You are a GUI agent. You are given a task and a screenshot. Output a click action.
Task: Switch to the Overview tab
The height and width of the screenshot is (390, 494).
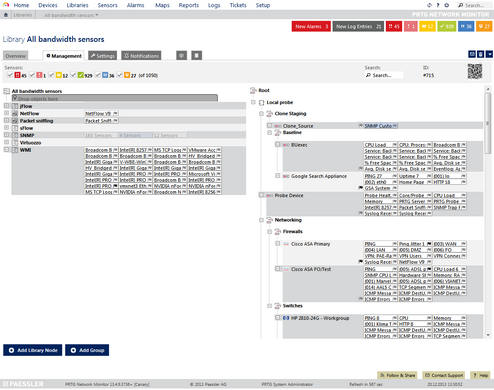pyautogui.click(x=16, y=56)
